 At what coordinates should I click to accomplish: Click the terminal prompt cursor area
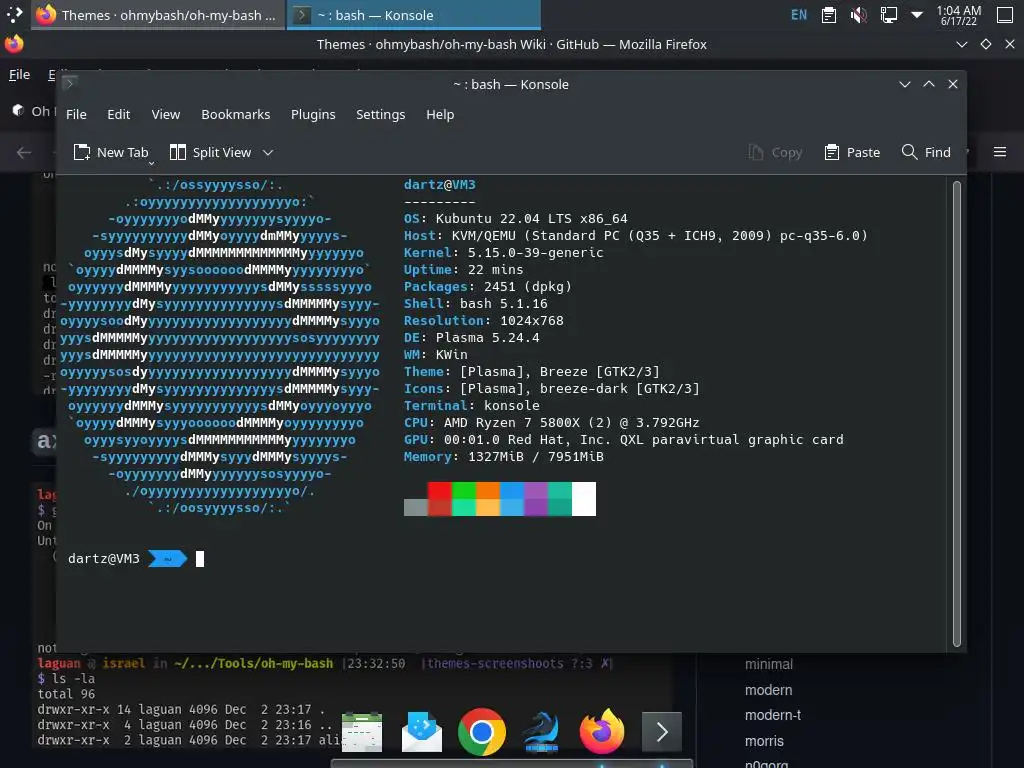click(x=200, y=558)
